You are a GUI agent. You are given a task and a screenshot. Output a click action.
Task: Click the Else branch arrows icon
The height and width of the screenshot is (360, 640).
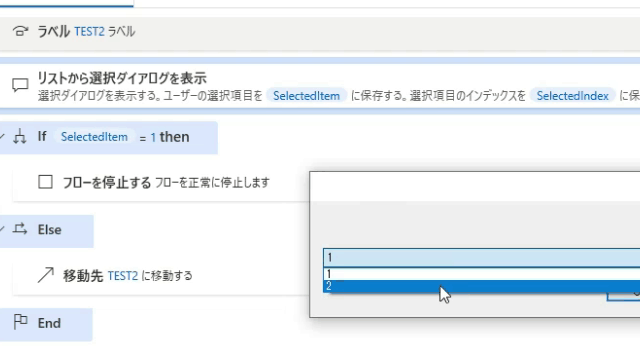pos(20,229)
